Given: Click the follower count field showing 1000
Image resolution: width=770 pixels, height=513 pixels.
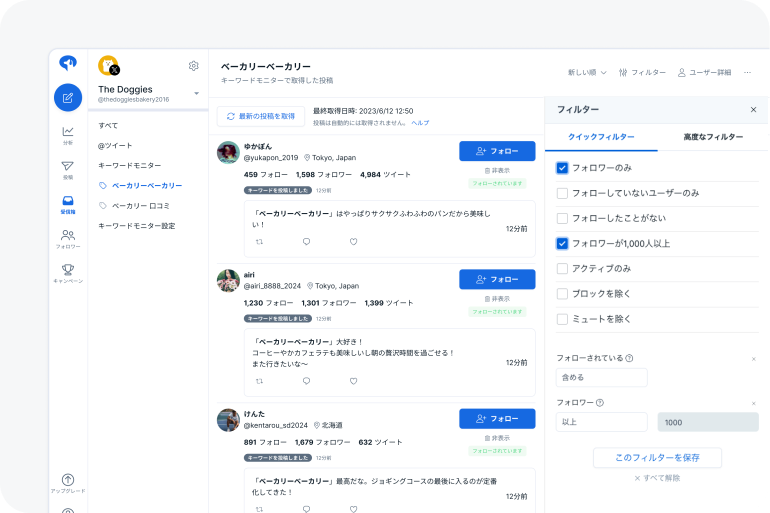Looking at the screenshot, I should [x=707, y=422].
